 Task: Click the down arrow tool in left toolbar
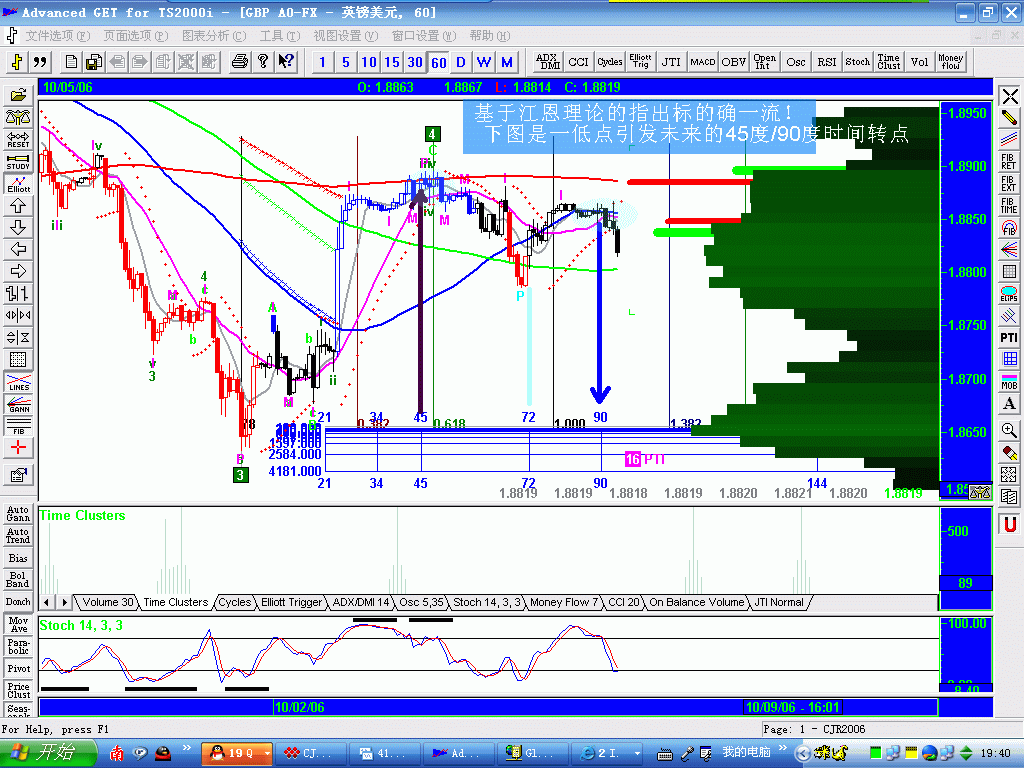[18, 227]
